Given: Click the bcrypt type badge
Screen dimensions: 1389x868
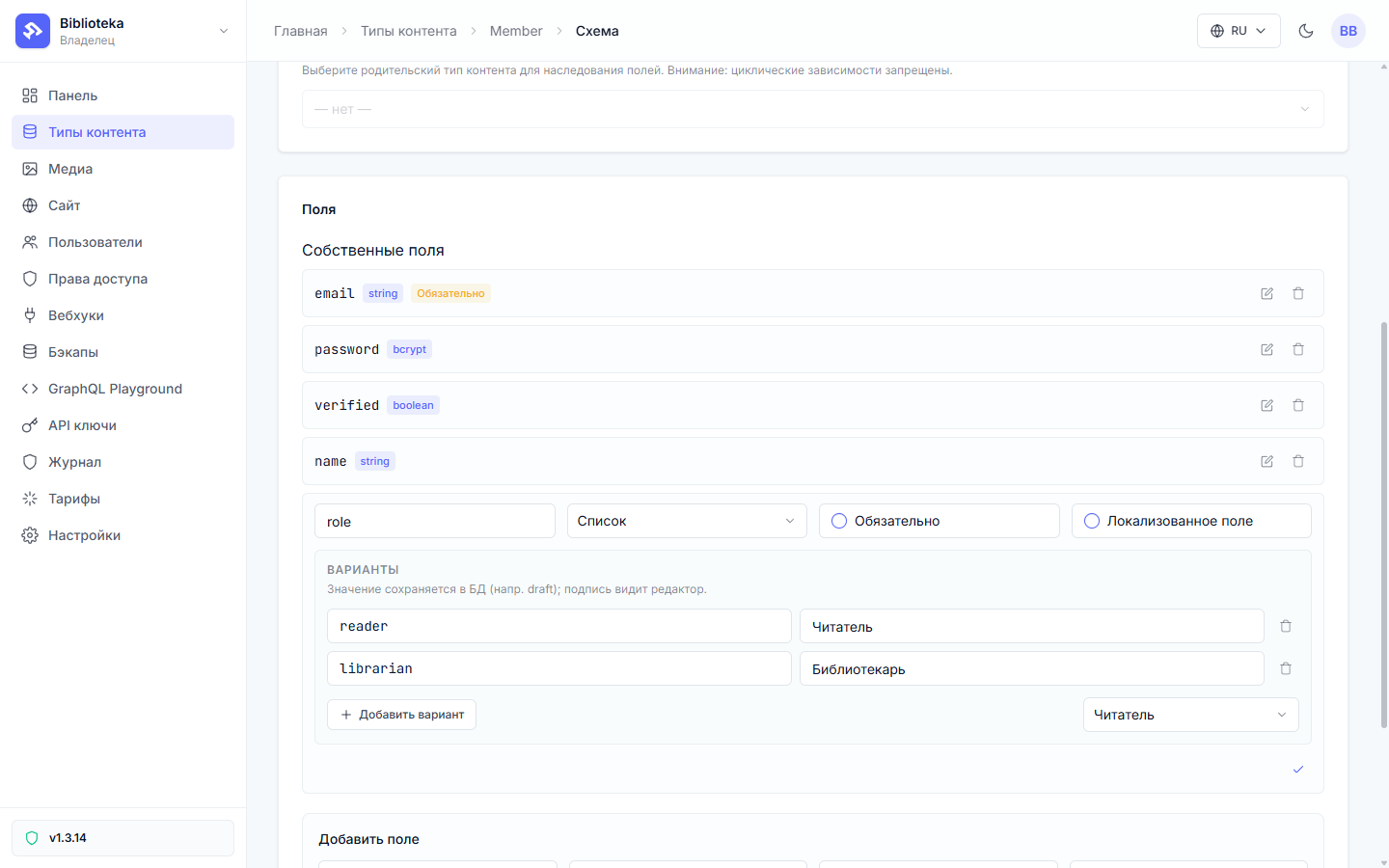Looking at the screenshot, I should (x=409, y=349).
